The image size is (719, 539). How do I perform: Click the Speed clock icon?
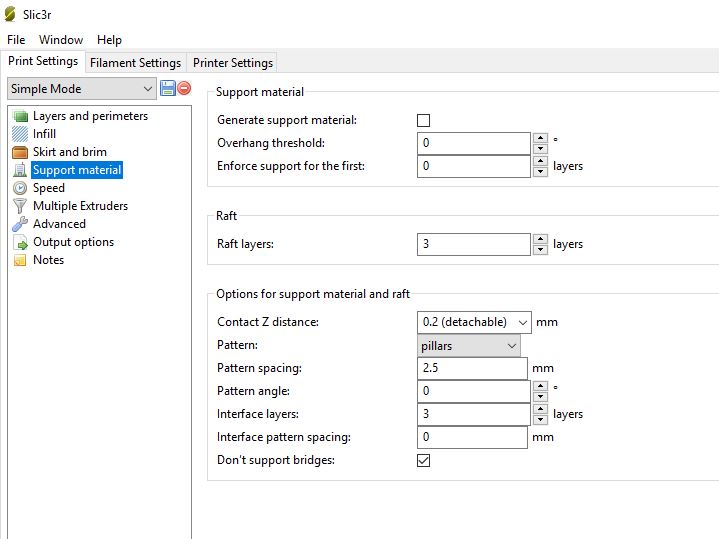(x=20, y=188)
